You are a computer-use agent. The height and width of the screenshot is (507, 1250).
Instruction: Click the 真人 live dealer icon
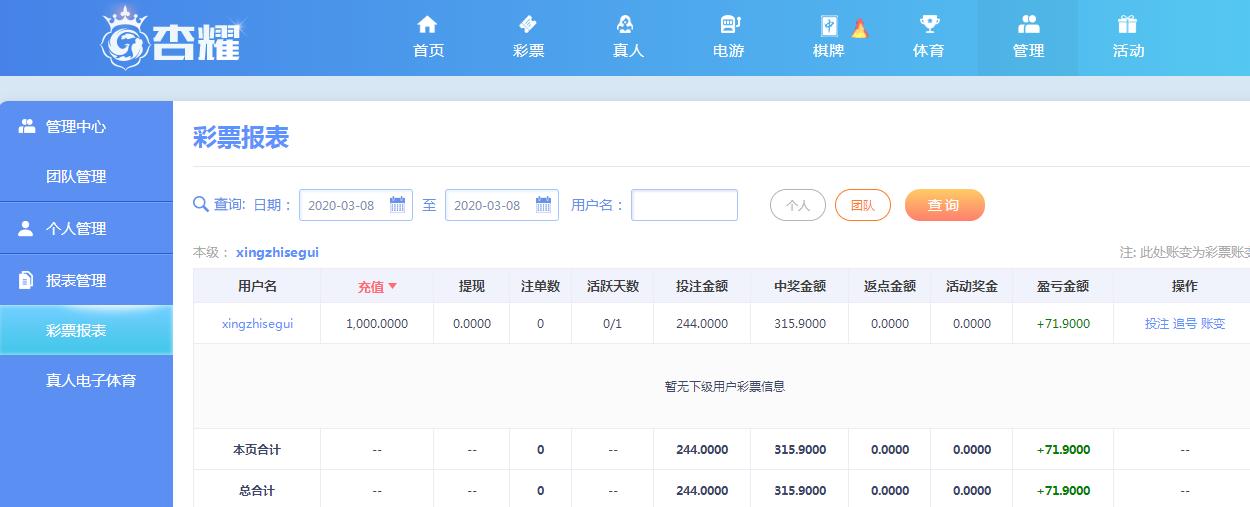click(x=627, y=25)
